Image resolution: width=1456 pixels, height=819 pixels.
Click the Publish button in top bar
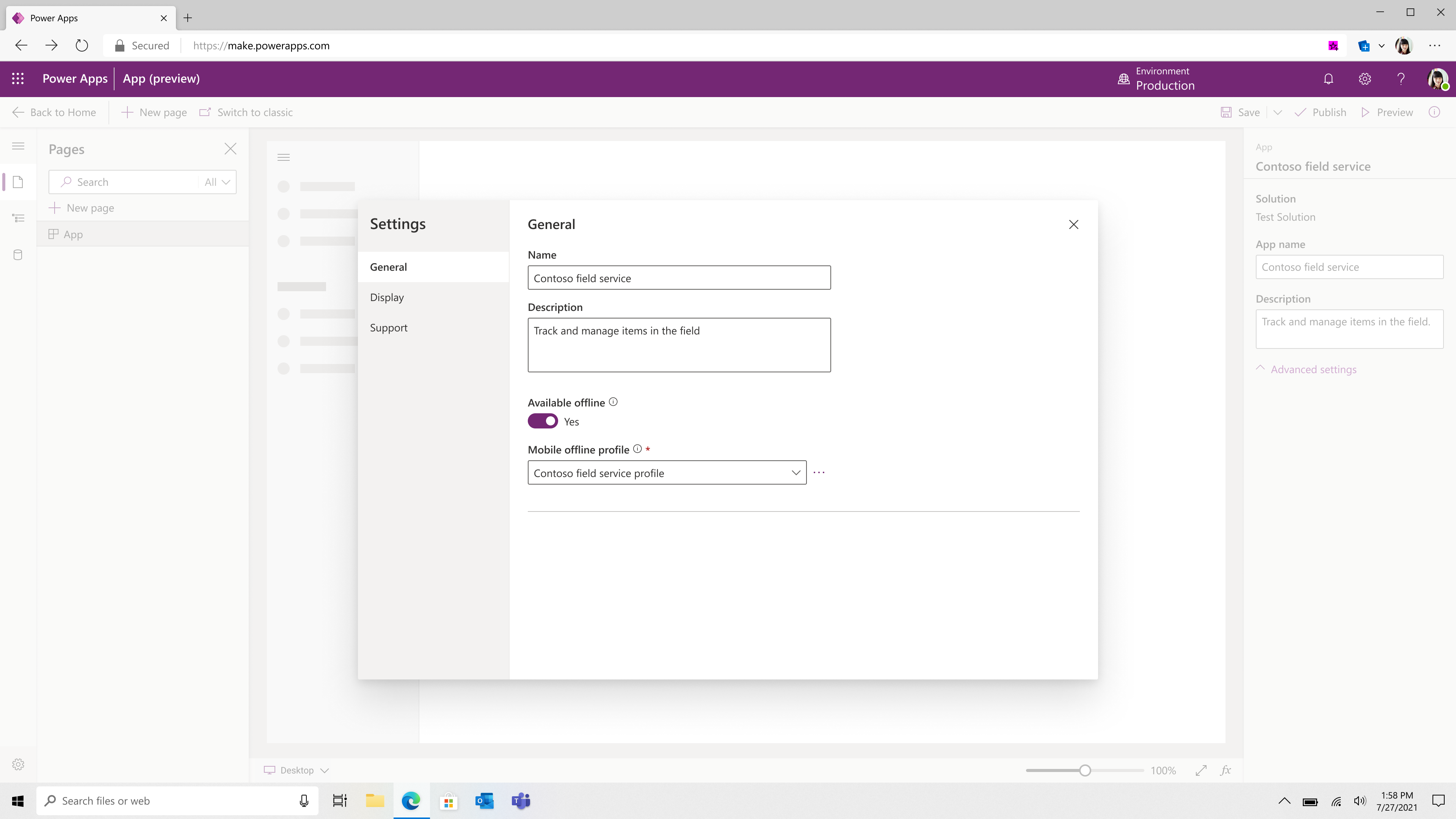(1329, 112)
